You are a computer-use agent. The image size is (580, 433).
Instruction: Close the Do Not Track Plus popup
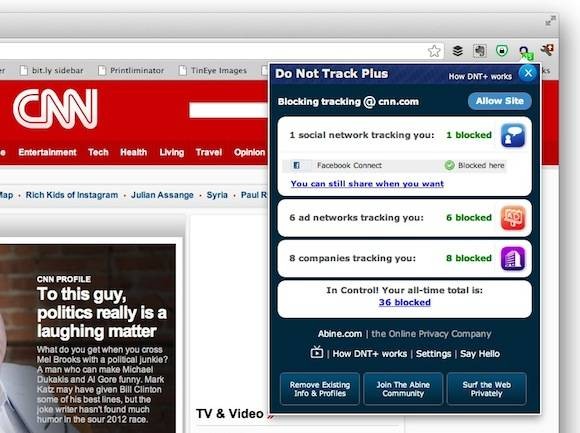(528, 73)
